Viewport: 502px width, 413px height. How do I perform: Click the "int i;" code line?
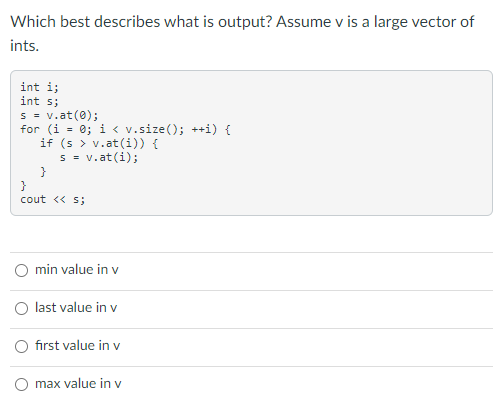coord(39,87)
